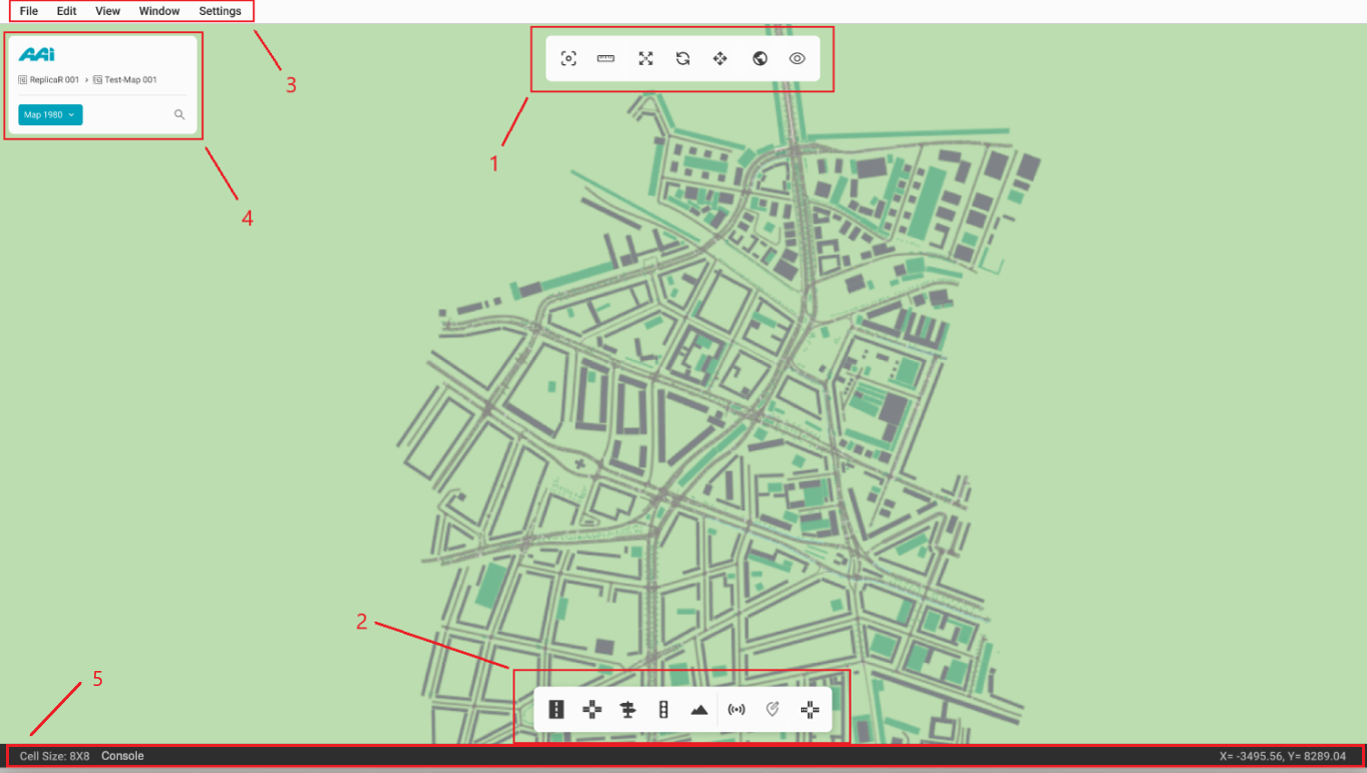This screenshot has height=773, width=1367.
Task: Click the last junction icon in bottom toolbar
Action: 810,710
